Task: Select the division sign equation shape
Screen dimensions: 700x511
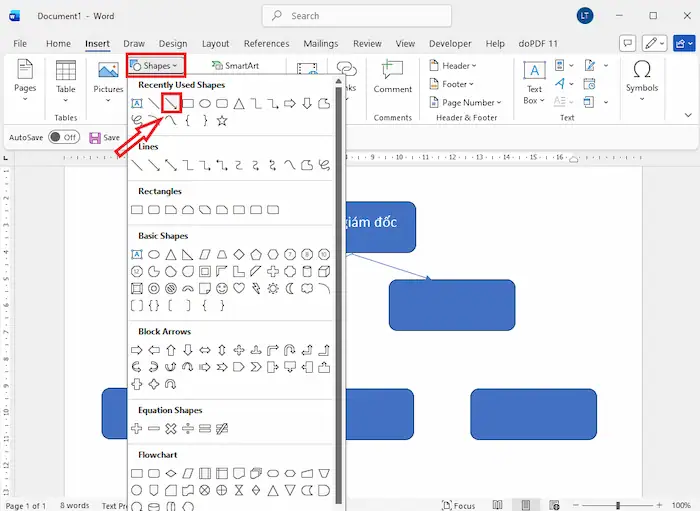Action: pos(188,428)
